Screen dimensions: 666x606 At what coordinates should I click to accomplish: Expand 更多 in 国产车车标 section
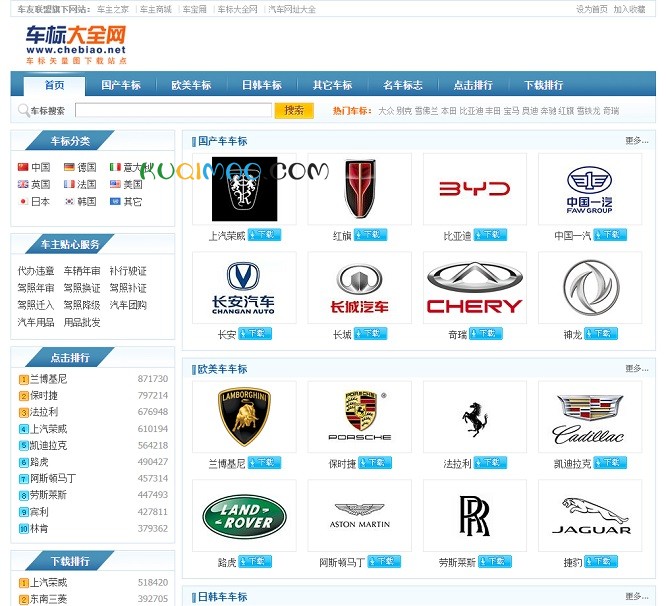[x=637, y=141]
